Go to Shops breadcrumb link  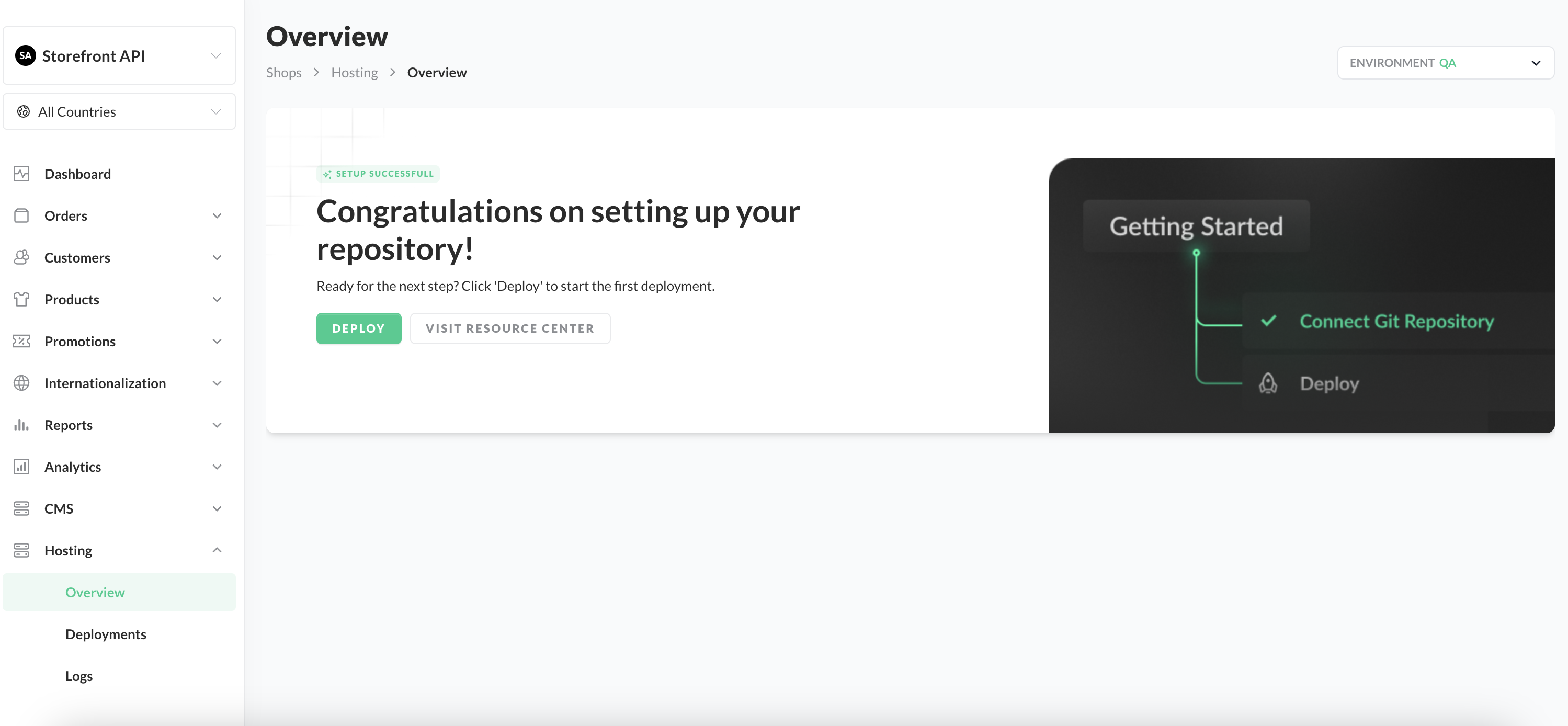tap(283, 73)
